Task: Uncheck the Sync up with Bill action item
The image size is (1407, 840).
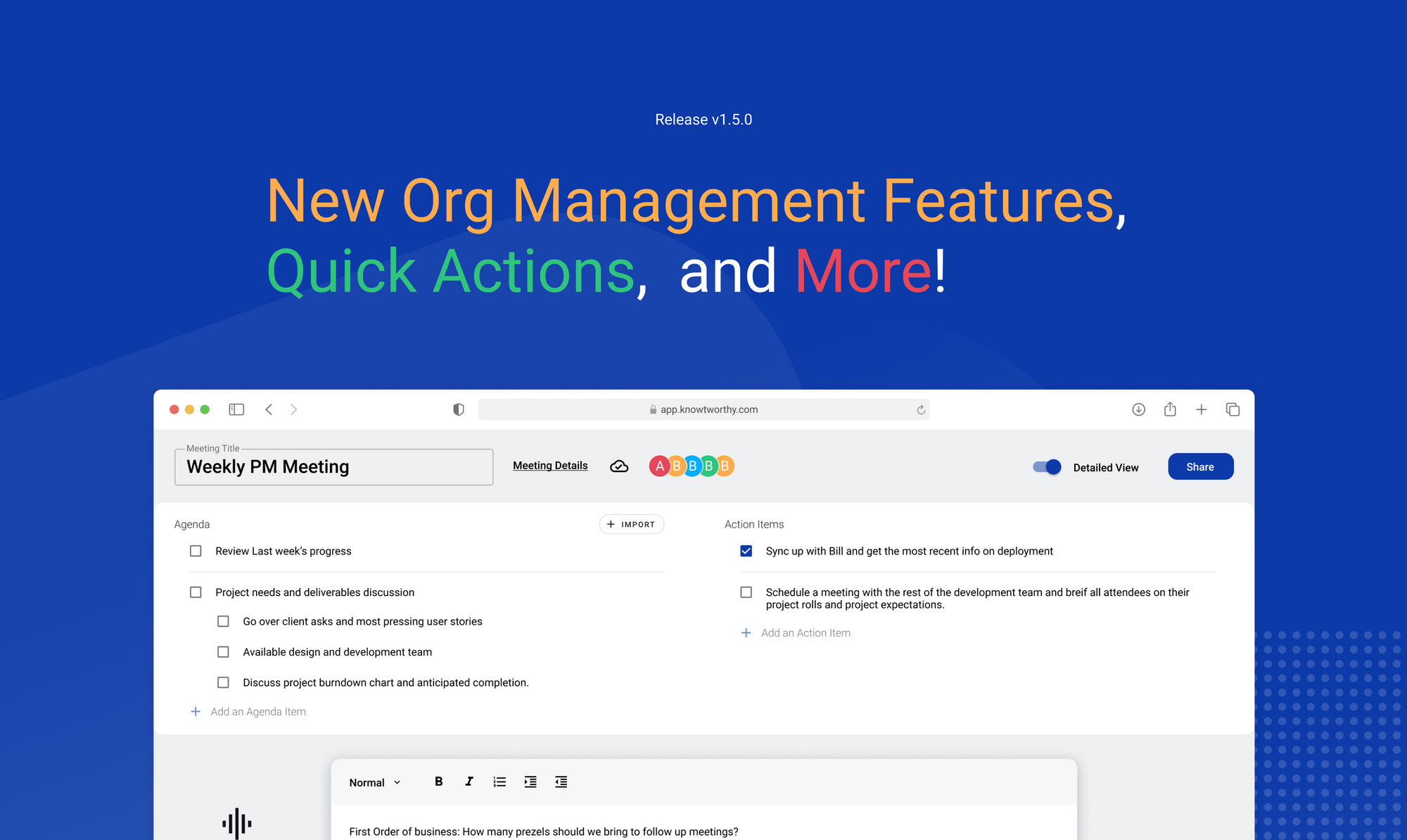Action: [x=746, y=551]
